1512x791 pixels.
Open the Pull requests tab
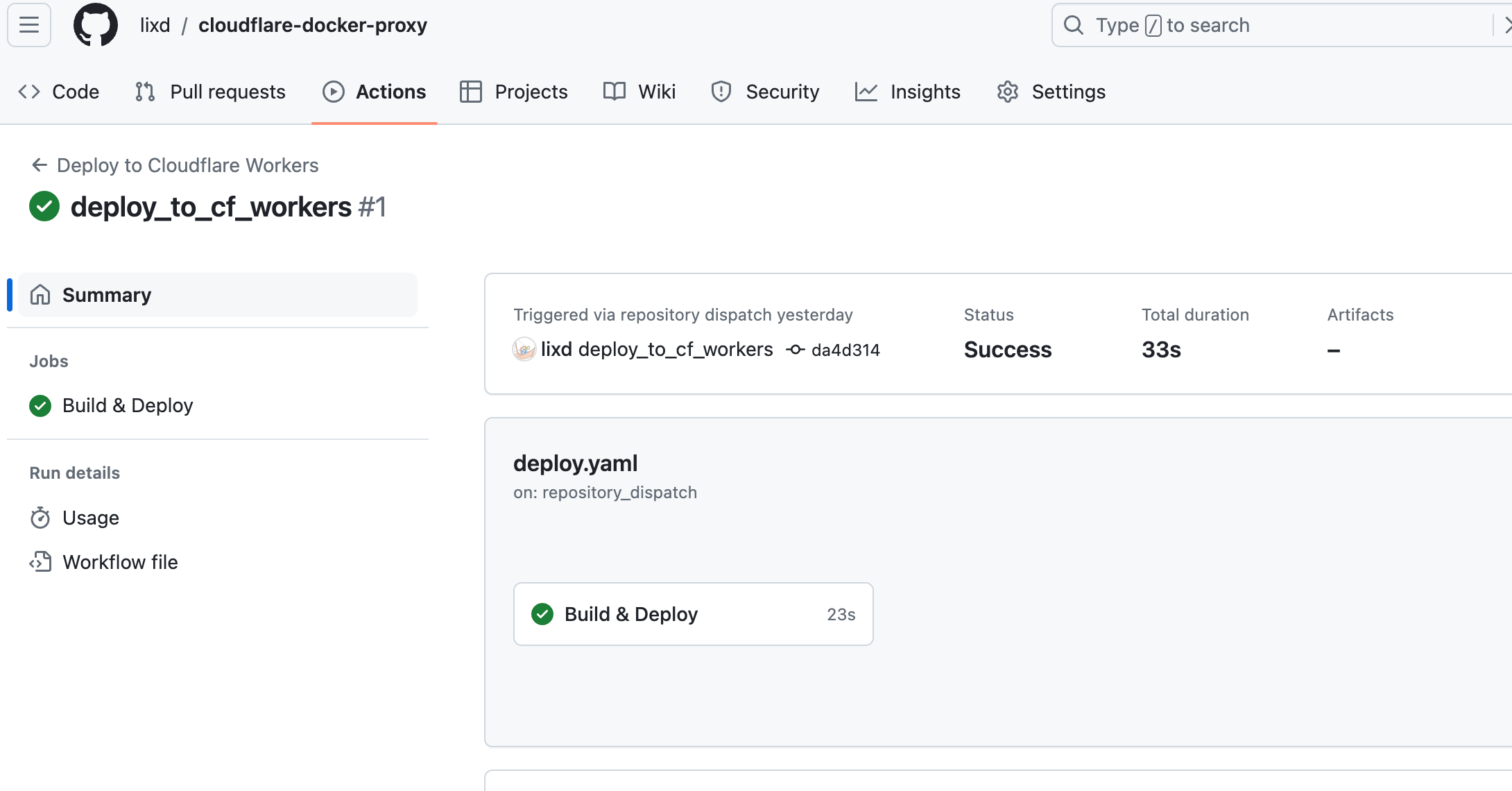[x=210, y=92]
